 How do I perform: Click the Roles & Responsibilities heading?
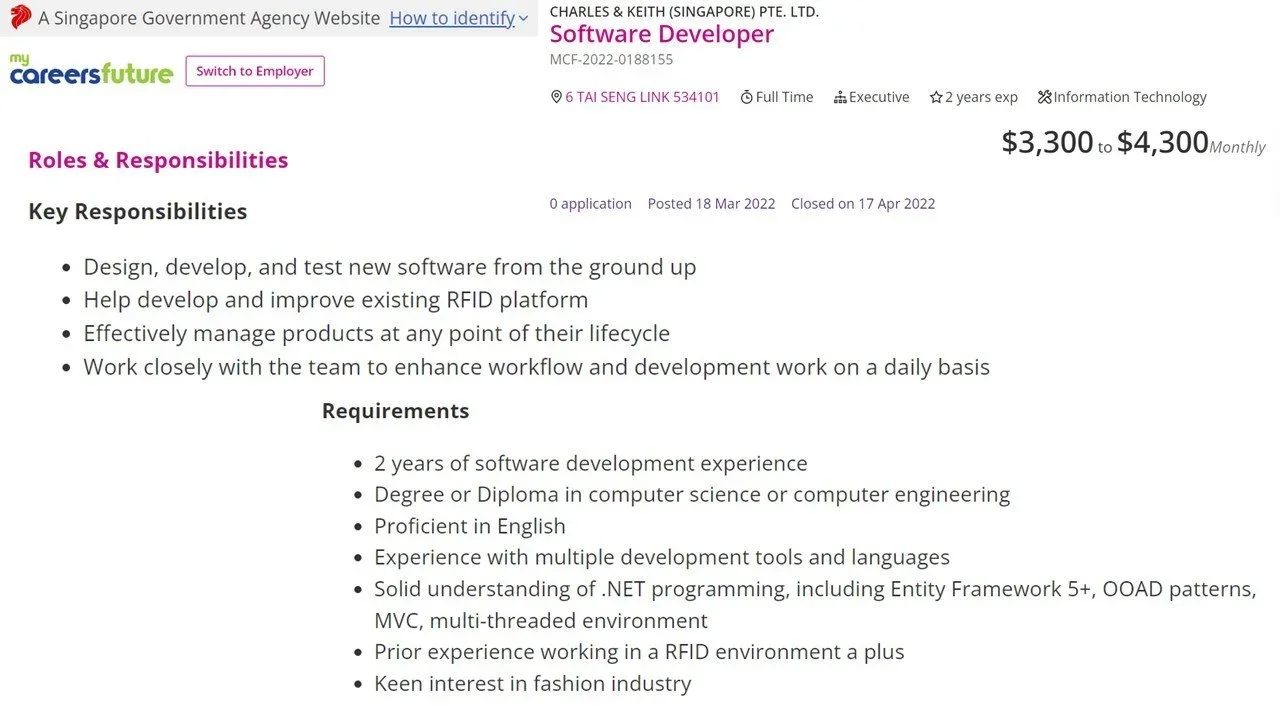click(x=158, y=160)
